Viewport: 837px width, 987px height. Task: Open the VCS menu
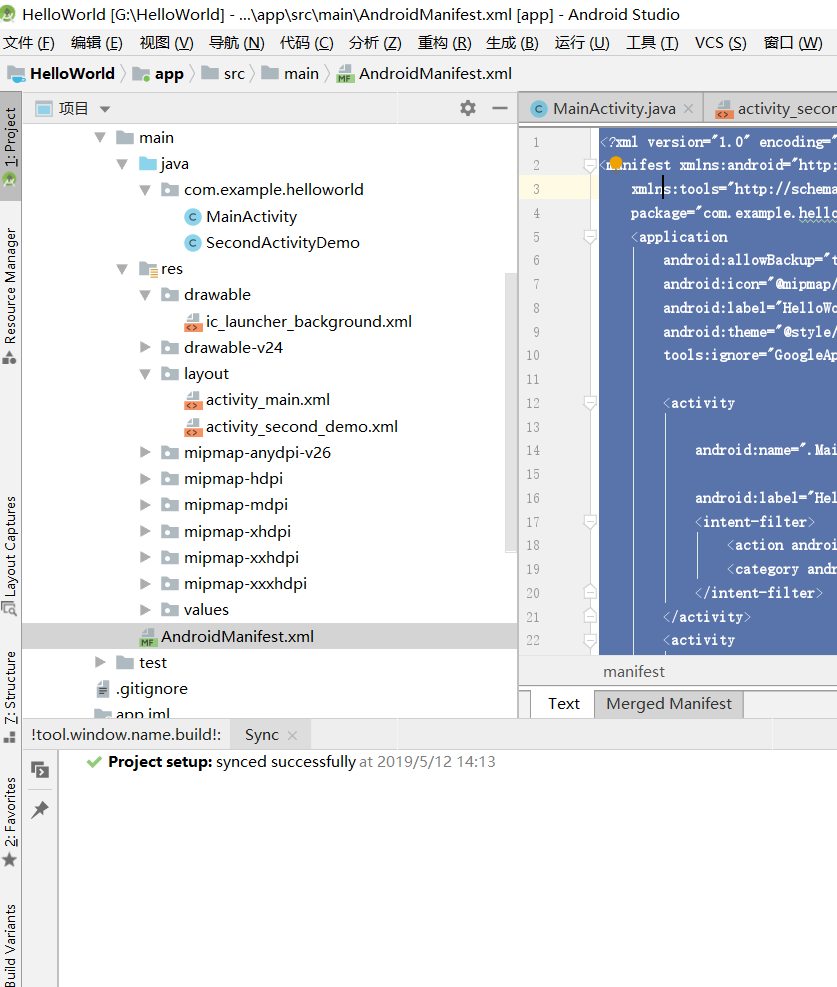point(720,43)
